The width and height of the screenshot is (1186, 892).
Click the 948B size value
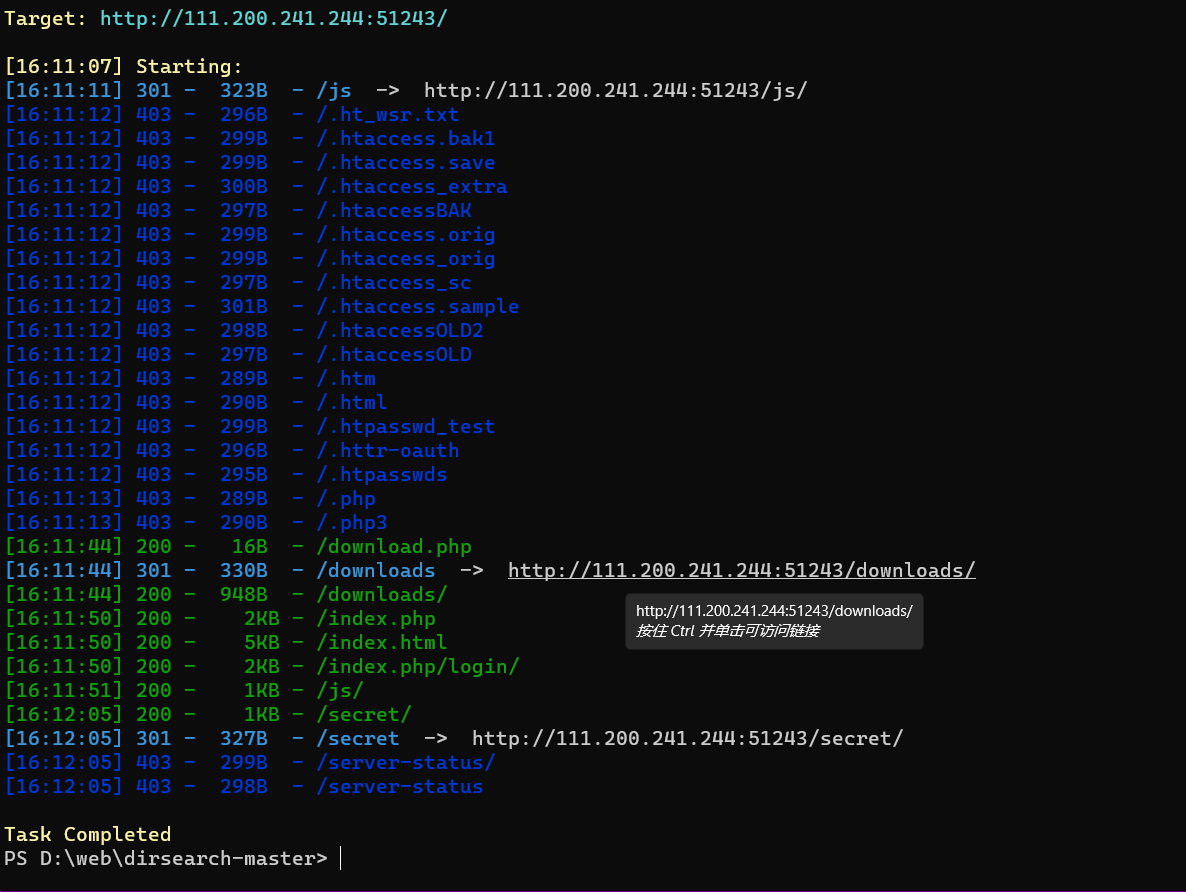[x=244, y=595]
